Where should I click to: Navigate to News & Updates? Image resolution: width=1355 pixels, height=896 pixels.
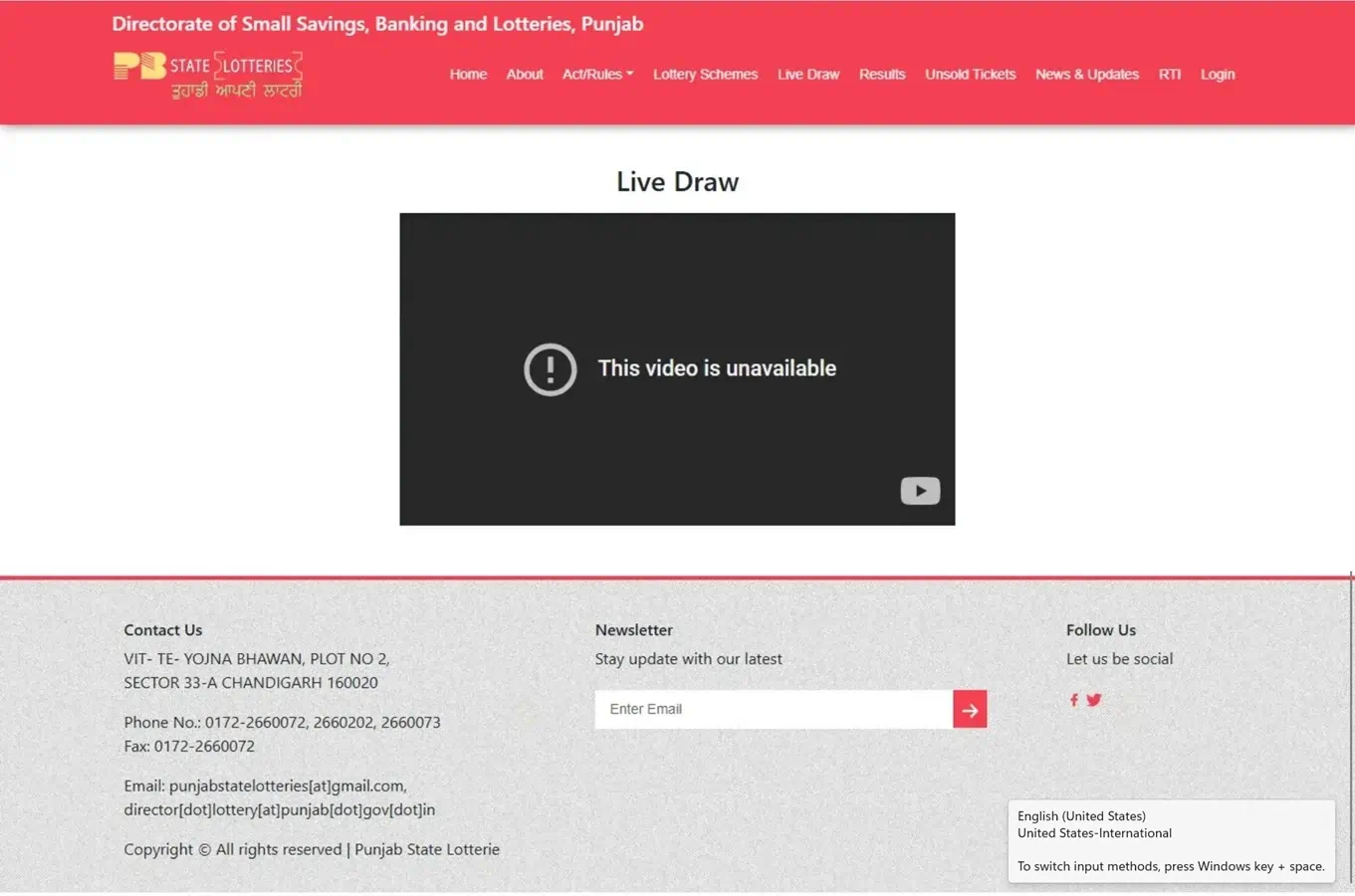1086,75
